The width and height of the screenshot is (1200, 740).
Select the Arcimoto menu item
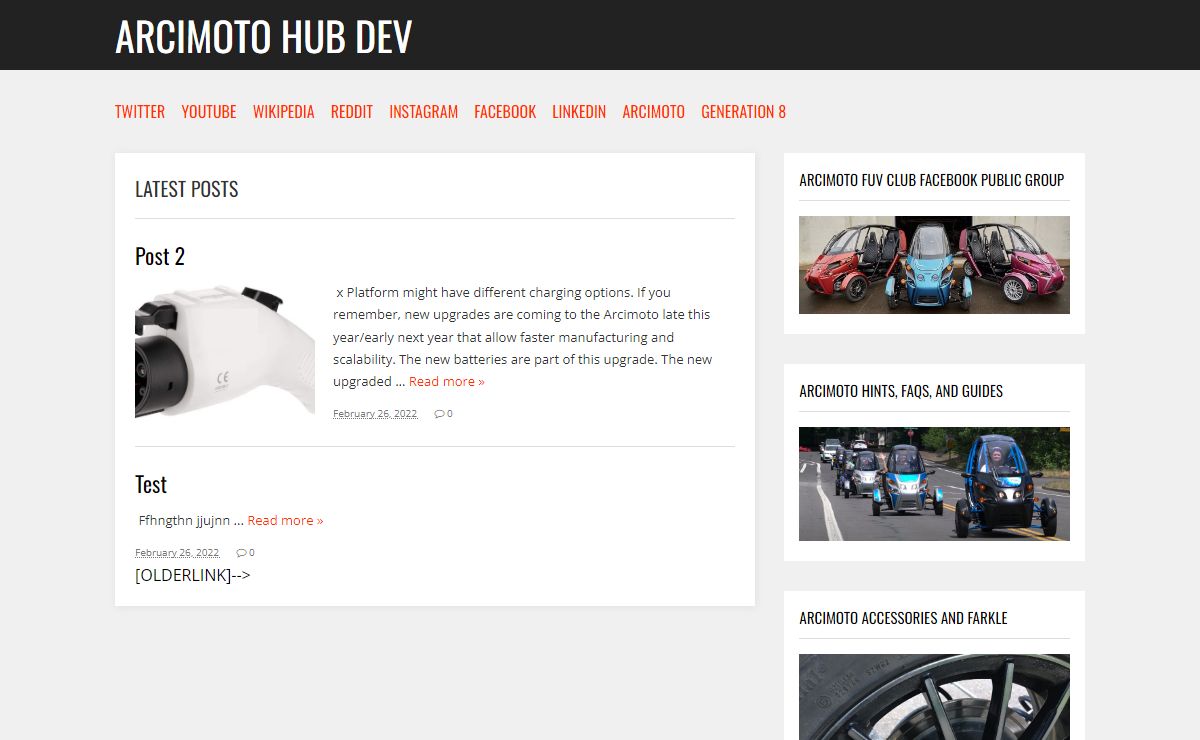click(x=653, y=112)
